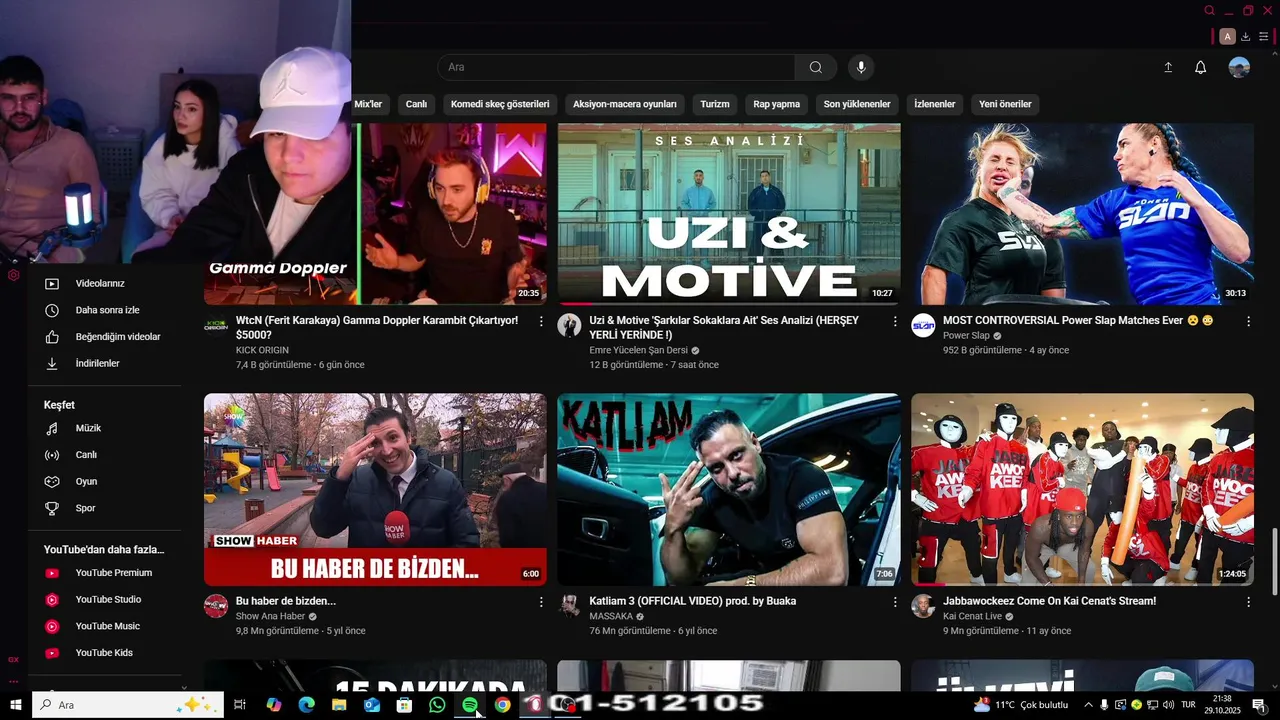Viewport: 1280px width, 720px height.
Task: Open options menu for Bu haber de bizden video
Action: 541,602
